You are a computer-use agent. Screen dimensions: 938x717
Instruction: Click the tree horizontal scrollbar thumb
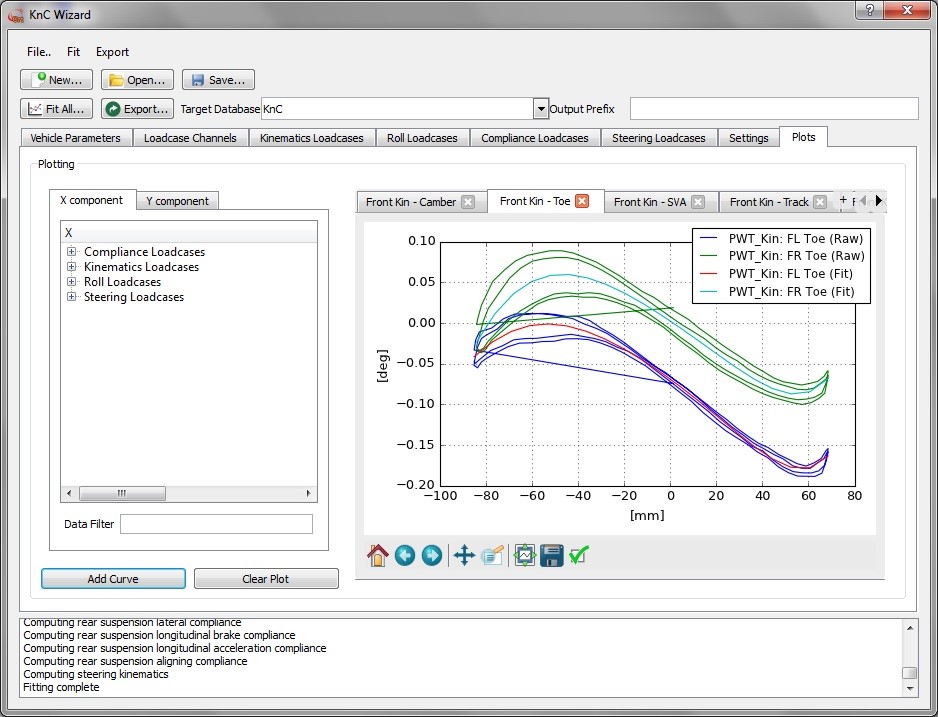pos(121,494)
